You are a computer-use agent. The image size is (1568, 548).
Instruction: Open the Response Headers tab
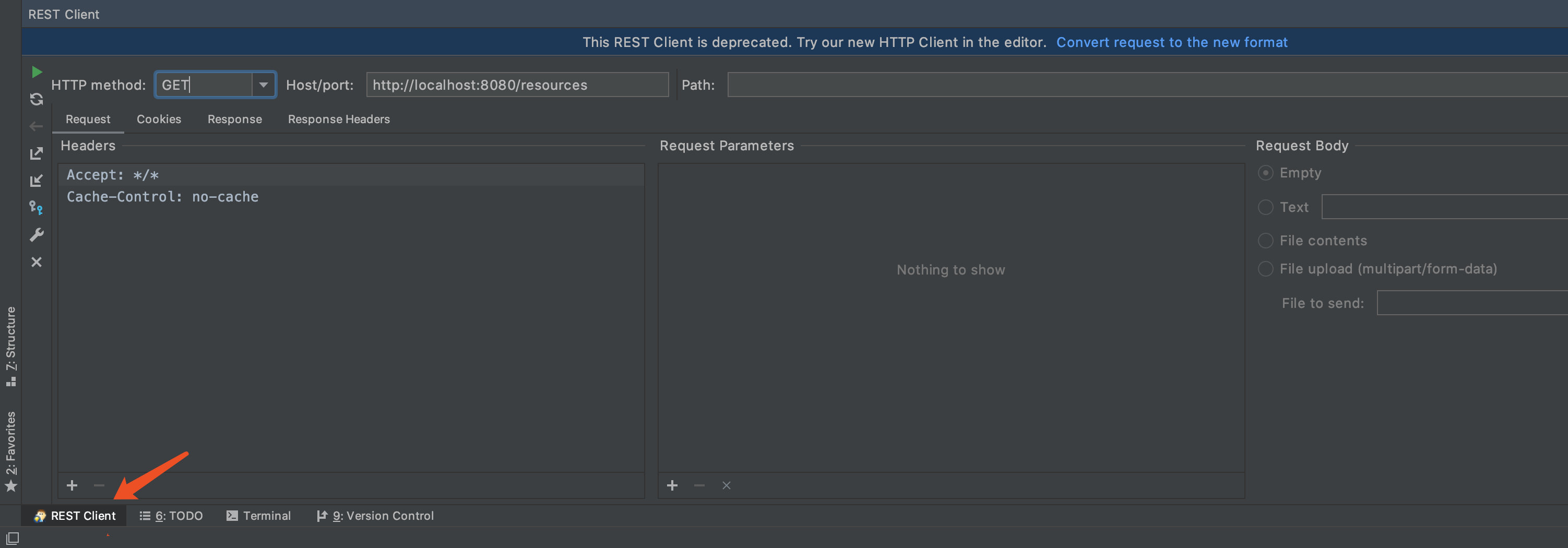click(x=338, y=120)
